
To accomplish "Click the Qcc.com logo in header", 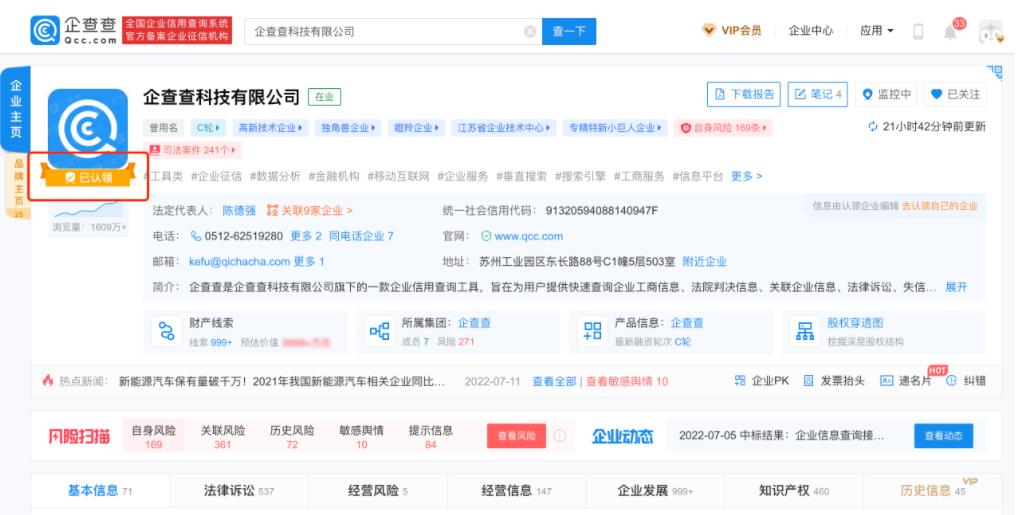I will (x=73, y=30).
